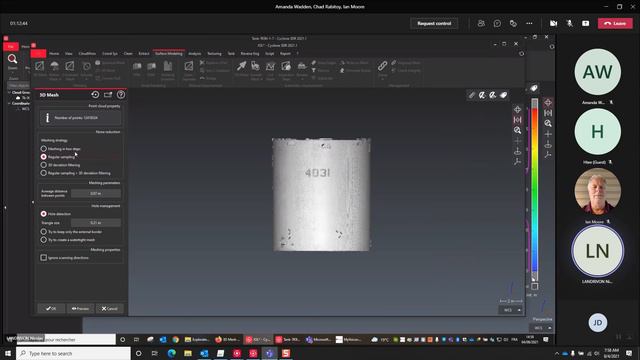The image size is (640, 360).
Task: Select 'Try to keep only the external border'
Action: click(x=44, y=232)
